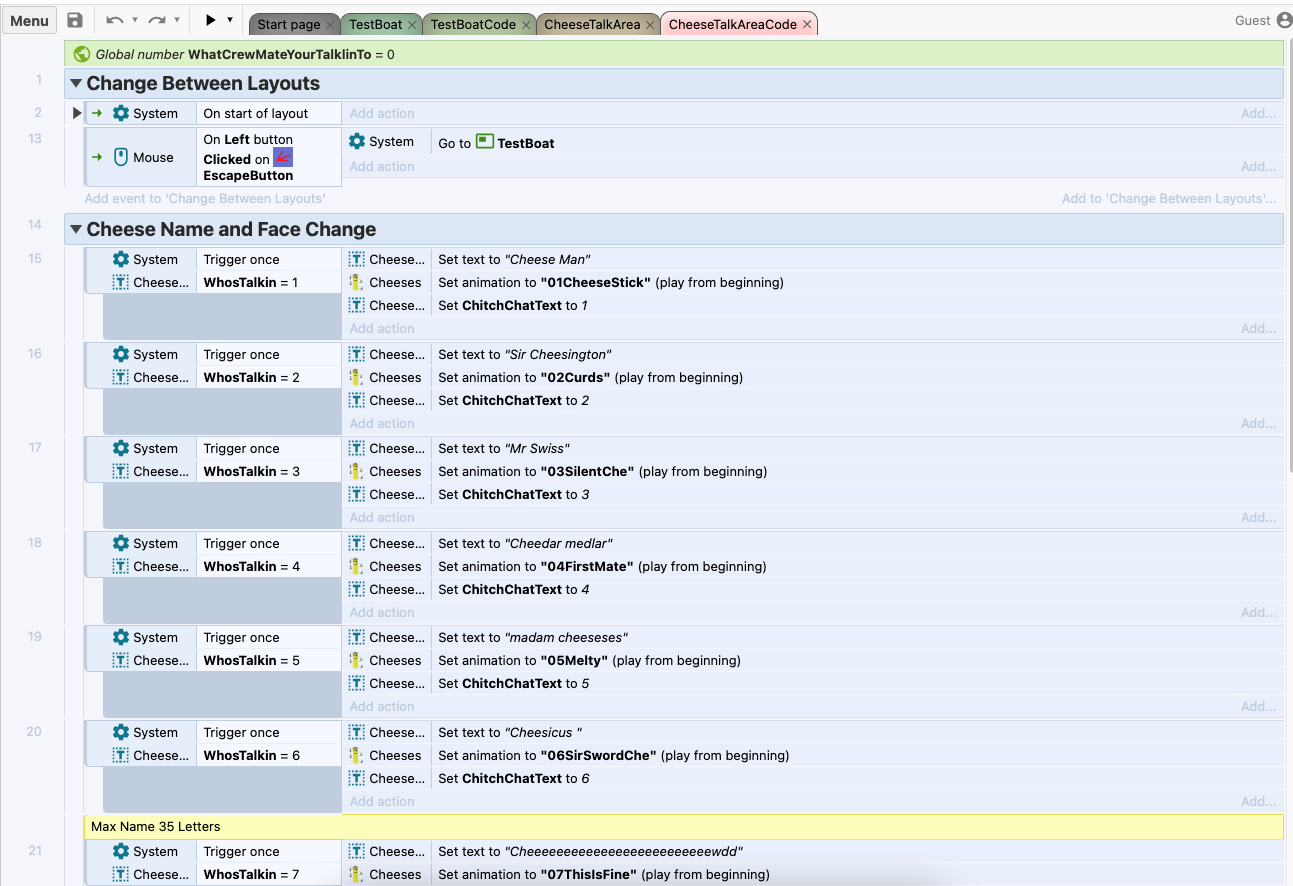
Task: Open the undo history dropdown arrow
Action: [135, 20]
